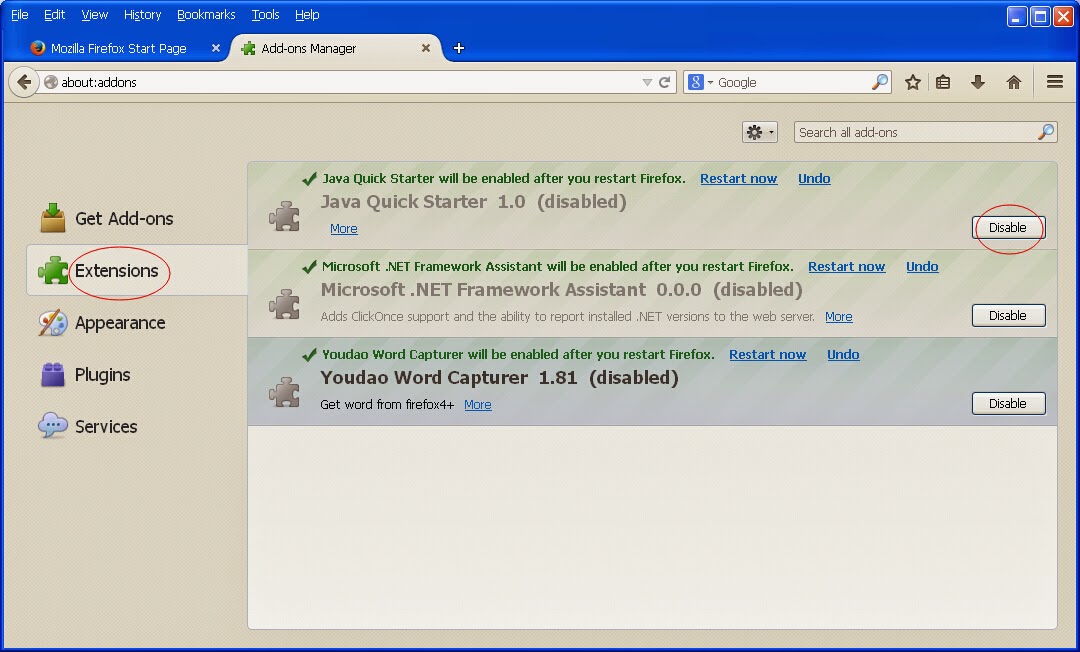Open the Tools menu
Viewport: 1080px width, 652px height.
click(265, 14)
